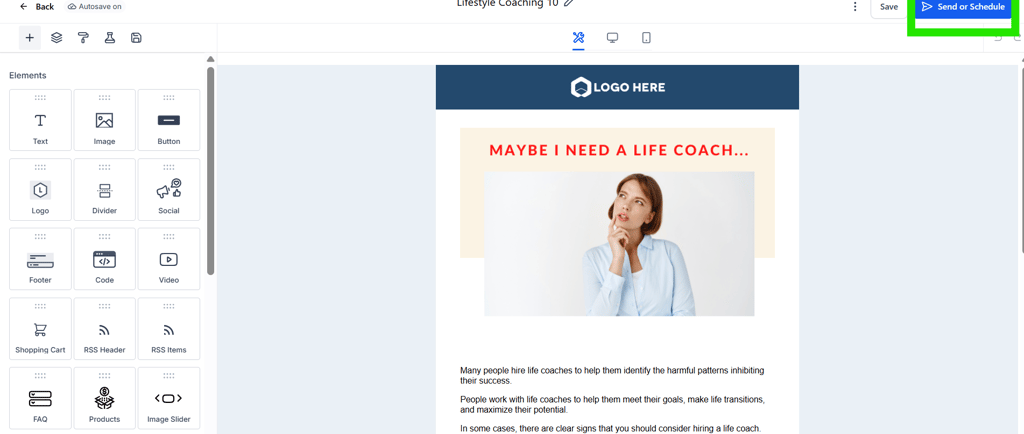Click paragraph starting 'Many people hire life coaches'
1024x434 pixels.
pyautogui.click(x=612, y=375)
